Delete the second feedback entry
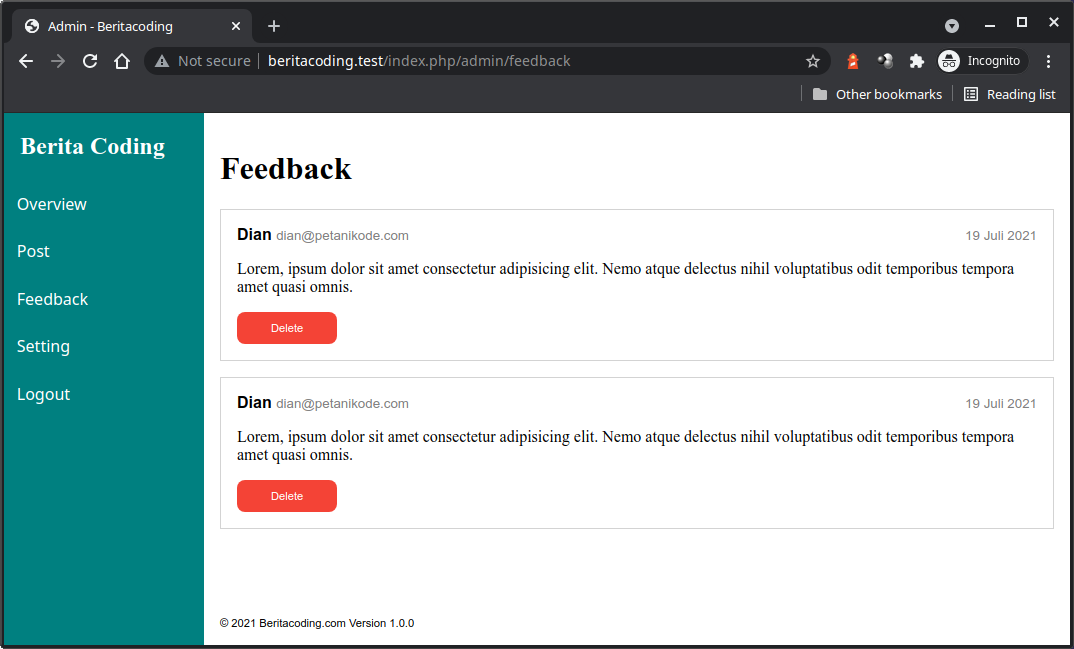This screenshot has width=1074, height=649. pos(287,495)
